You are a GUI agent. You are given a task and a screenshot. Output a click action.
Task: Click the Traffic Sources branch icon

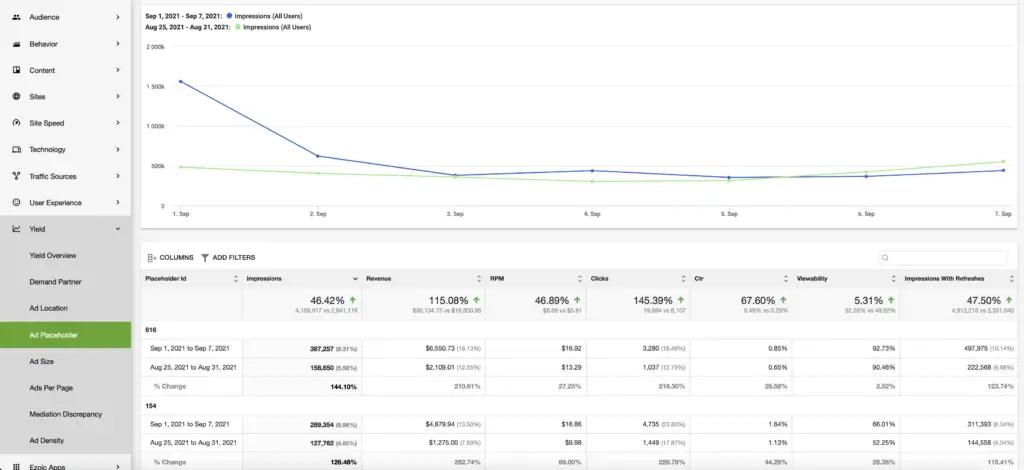(x=16, y=176)
